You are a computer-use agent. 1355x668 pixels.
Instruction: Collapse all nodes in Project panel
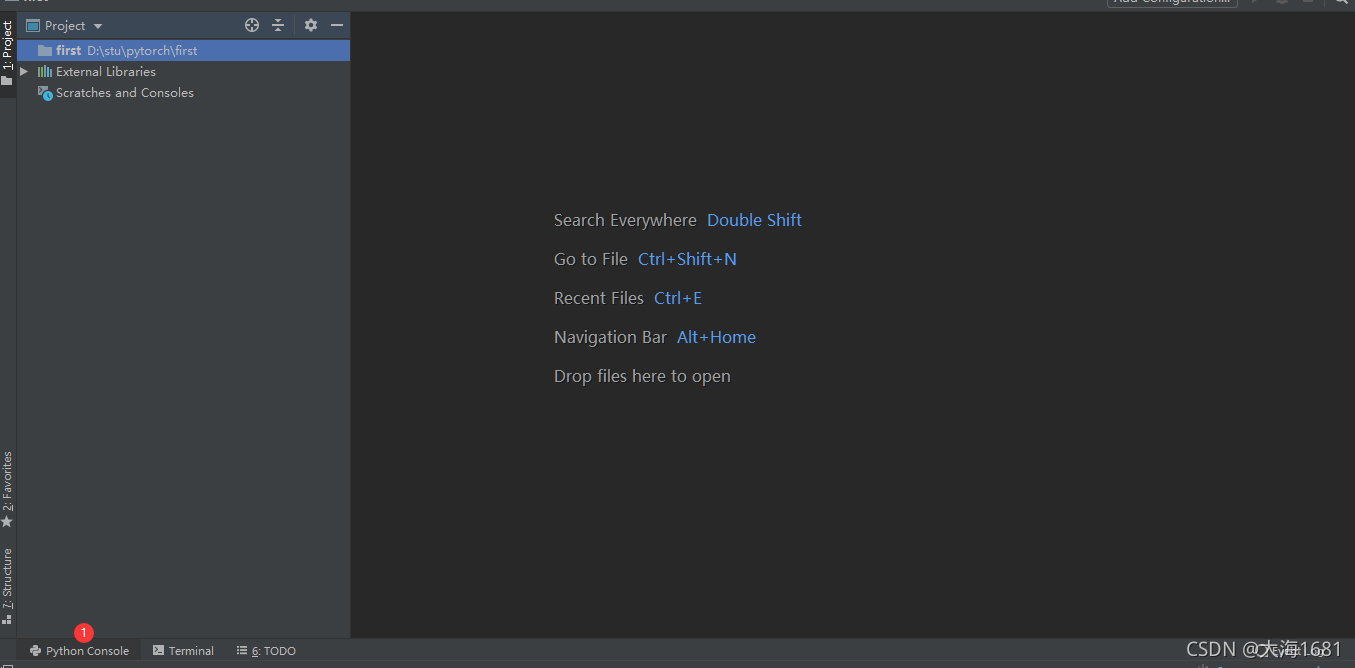278,25
